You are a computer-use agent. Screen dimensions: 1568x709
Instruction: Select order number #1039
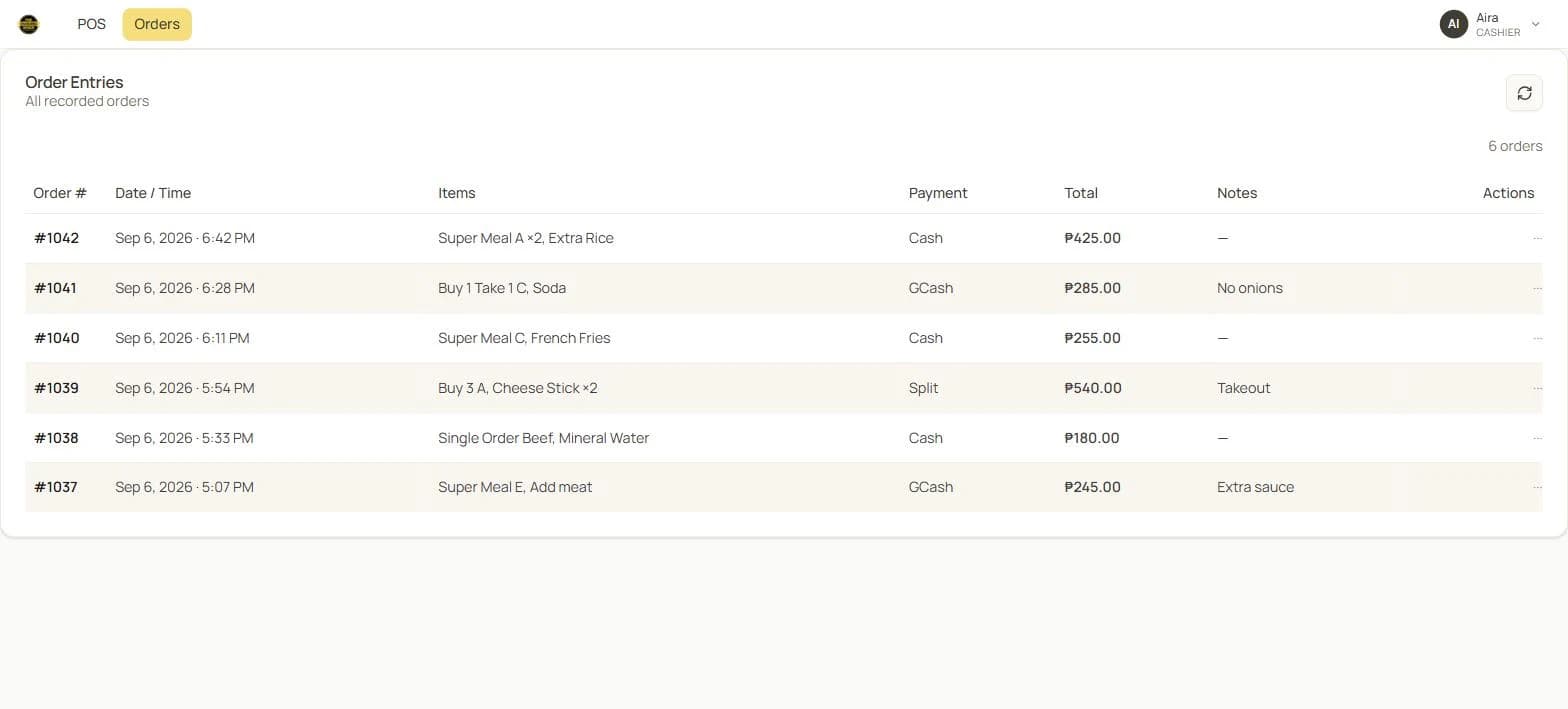click(56, 388)
